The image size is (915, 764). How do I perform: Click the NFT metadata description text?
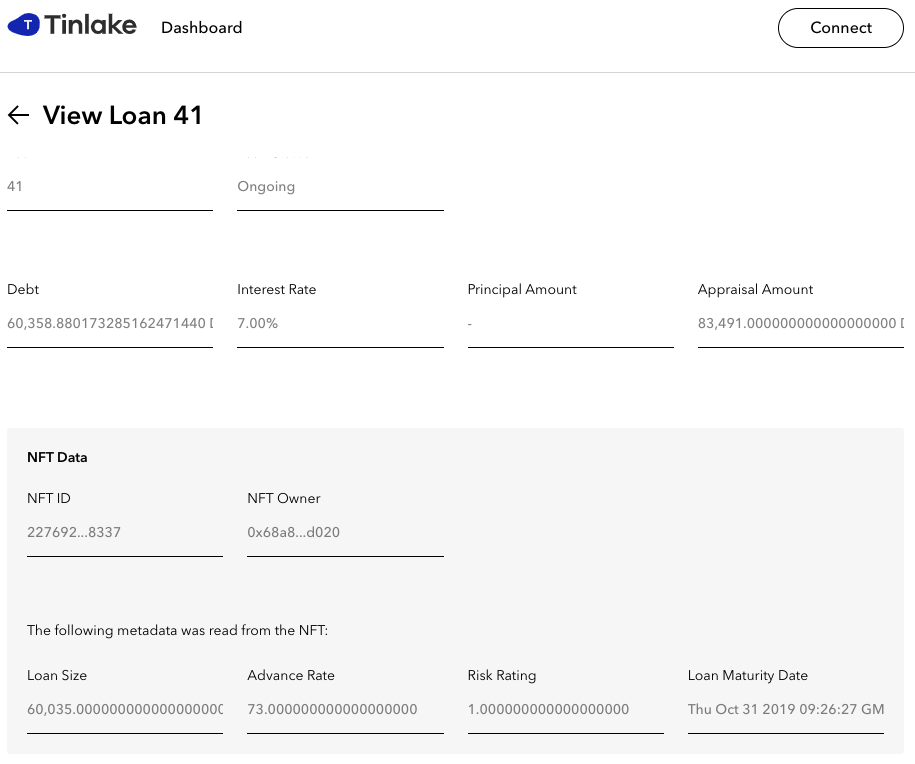tap(177, 630)
